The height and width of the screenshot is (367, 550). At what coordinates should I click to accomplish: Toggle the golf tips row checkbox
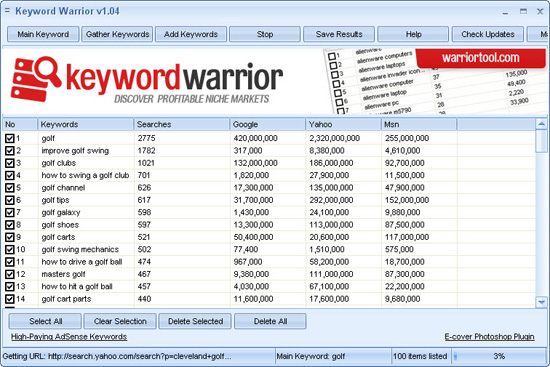[10, 200]
